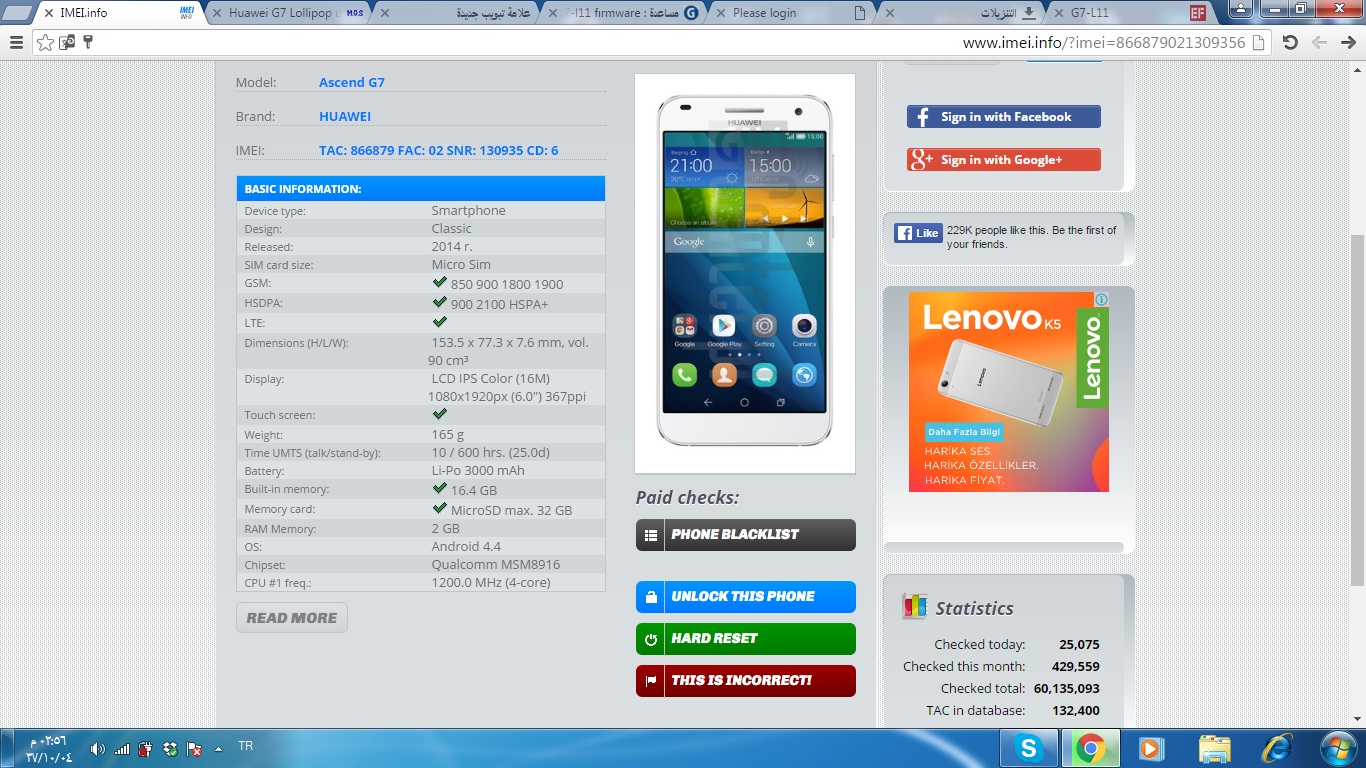
Task: Reload the current page
Action: 1290,42
